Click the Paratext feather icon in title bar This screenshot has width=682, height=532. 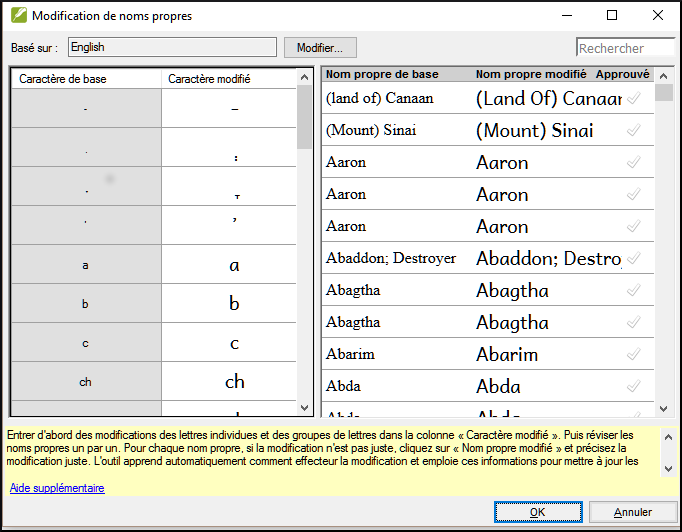pyautogui.click(x=19, y=15)
